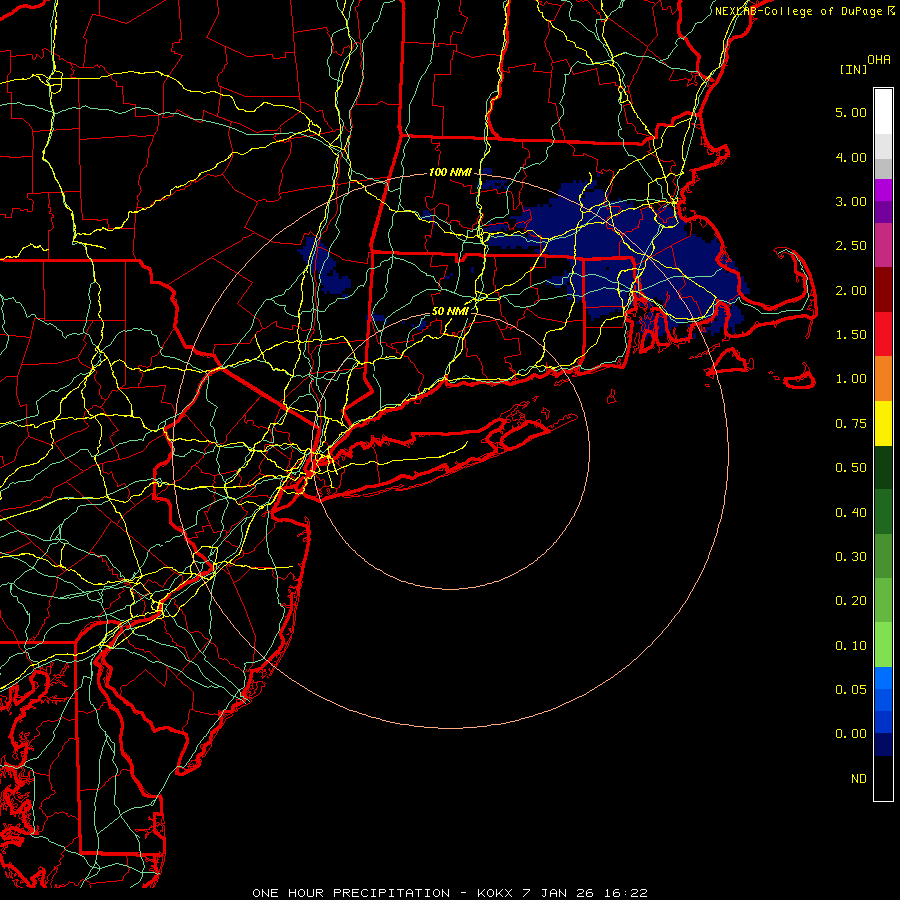Pick the bright red legend swatch near 1.50

(x=883, y=334)
